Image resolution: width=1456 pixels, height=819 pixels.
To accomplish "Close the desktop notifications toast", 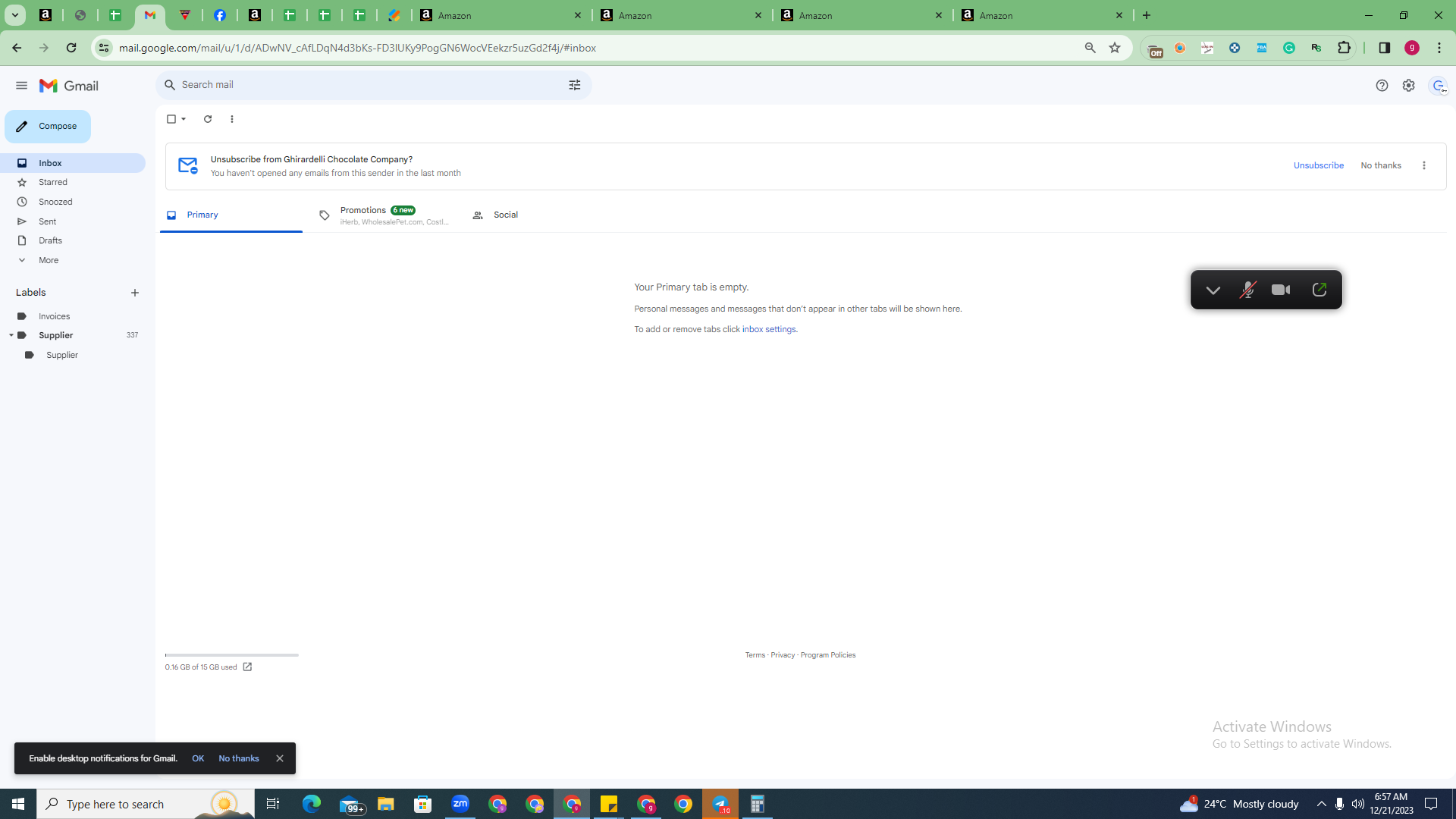I will coord(280,759).
